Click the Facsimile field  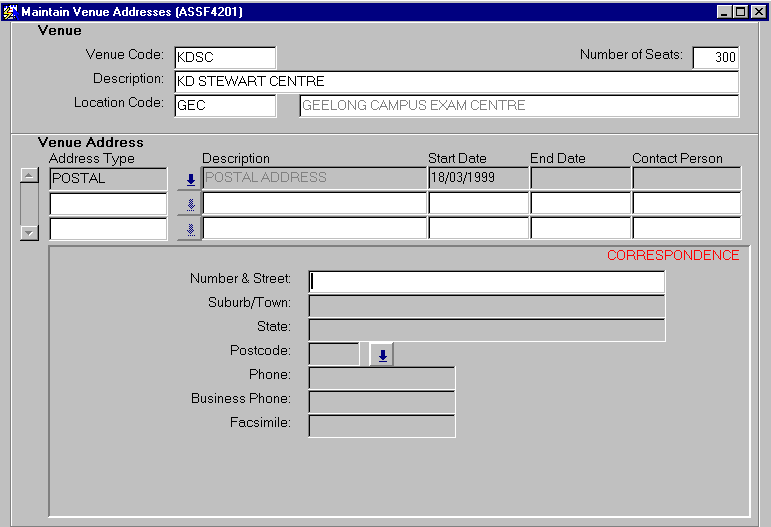point(382,425)
